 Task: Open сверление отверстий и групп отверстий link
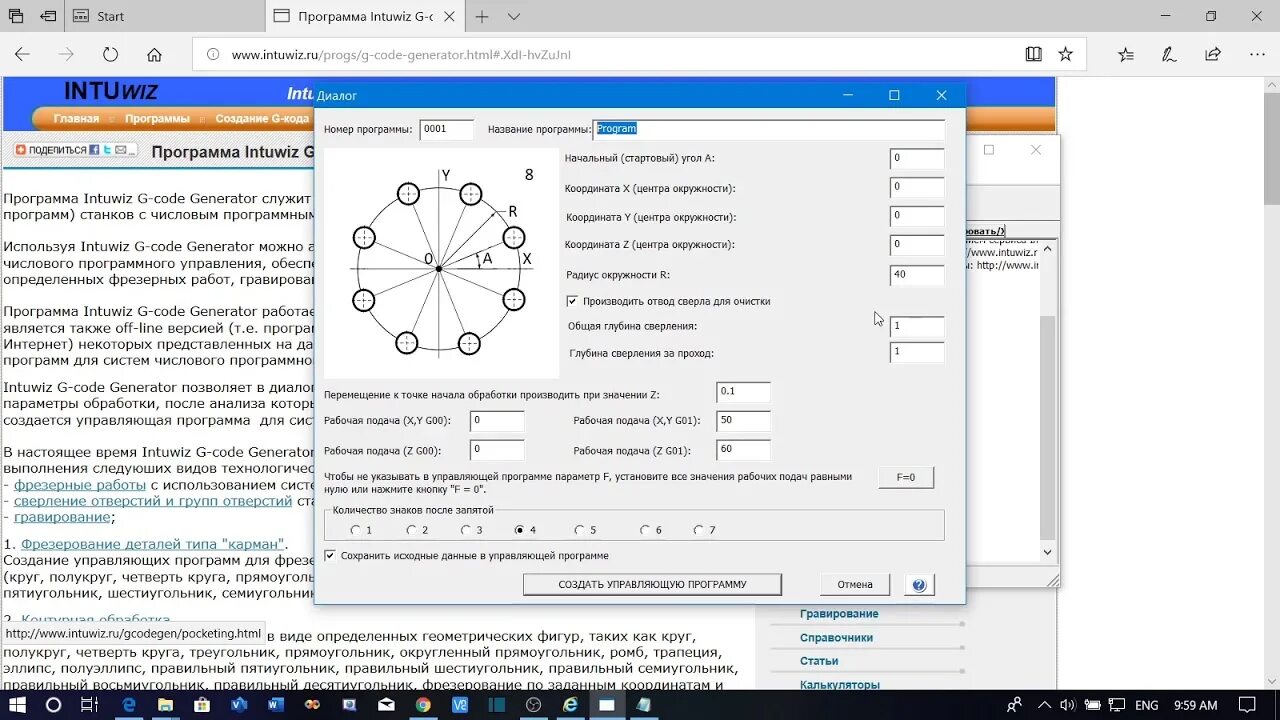(153, 501)
